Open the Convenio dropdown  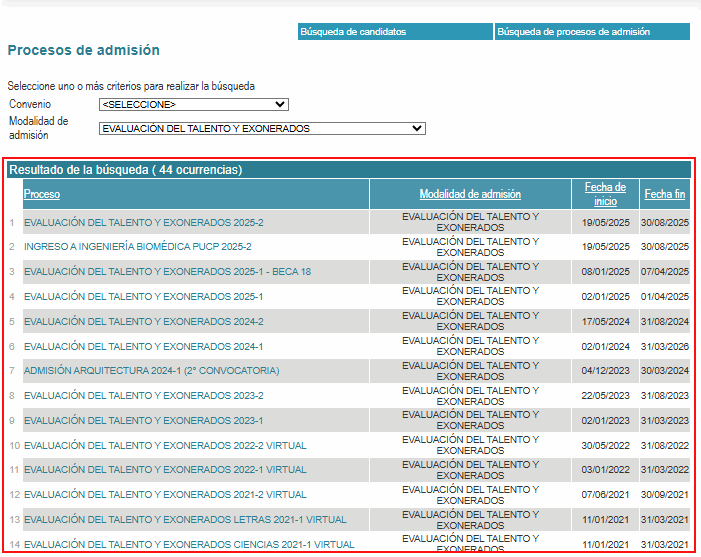click(x=193, y=104)
